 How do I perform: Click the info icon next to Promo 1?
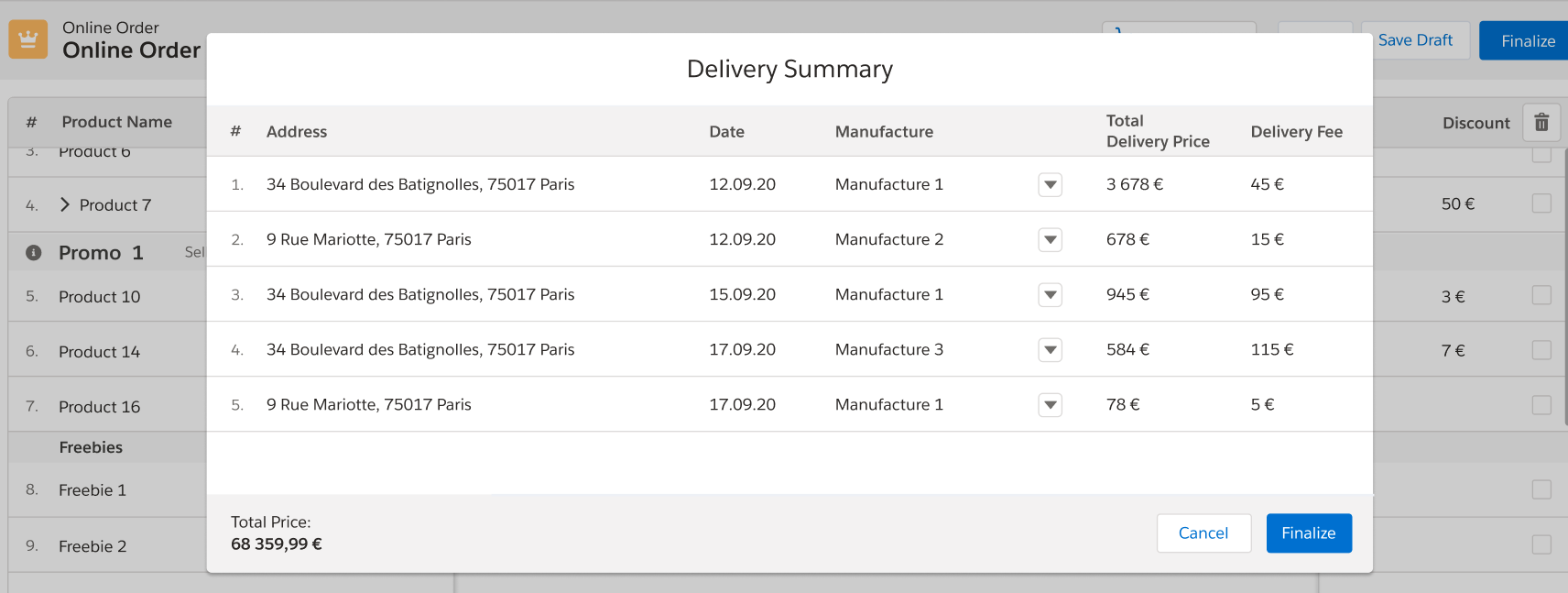pos(33,252)
